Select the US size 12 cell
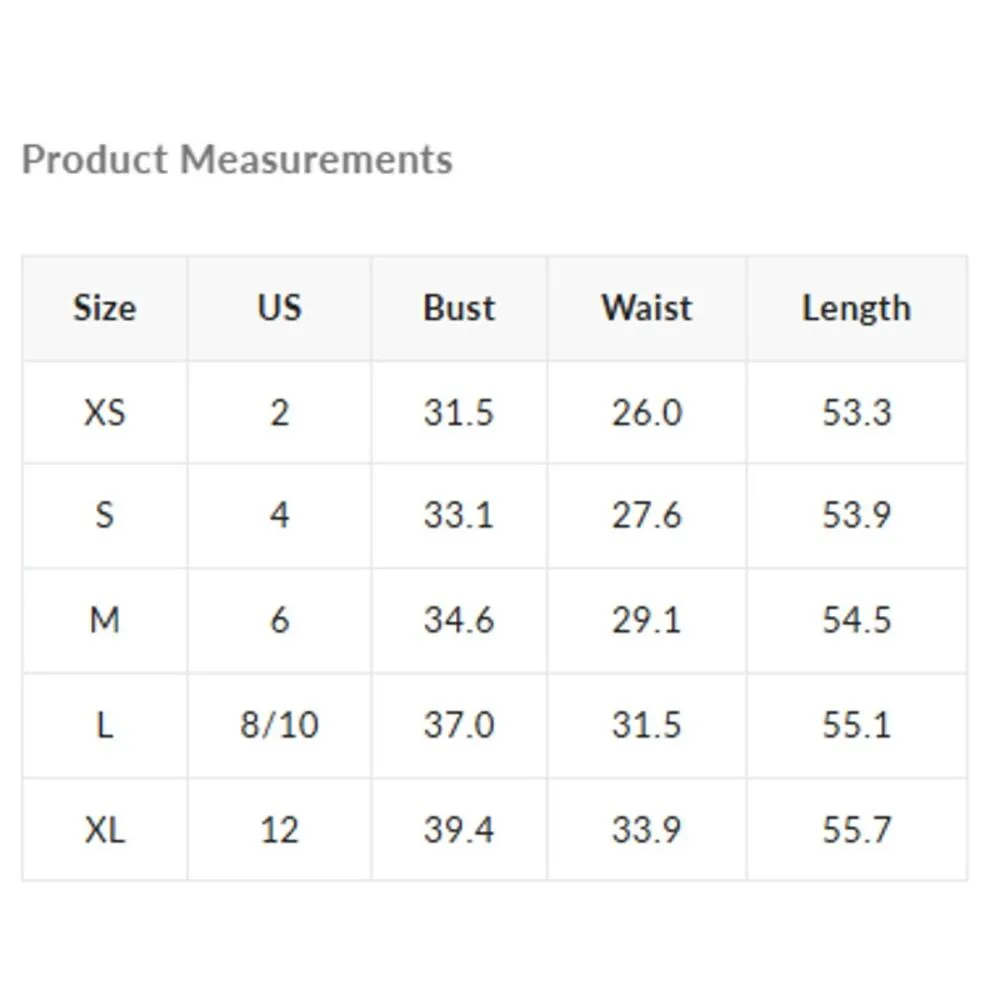Screen dimensions: 1000x1000 pyautogui.click(x=279, y=830)
